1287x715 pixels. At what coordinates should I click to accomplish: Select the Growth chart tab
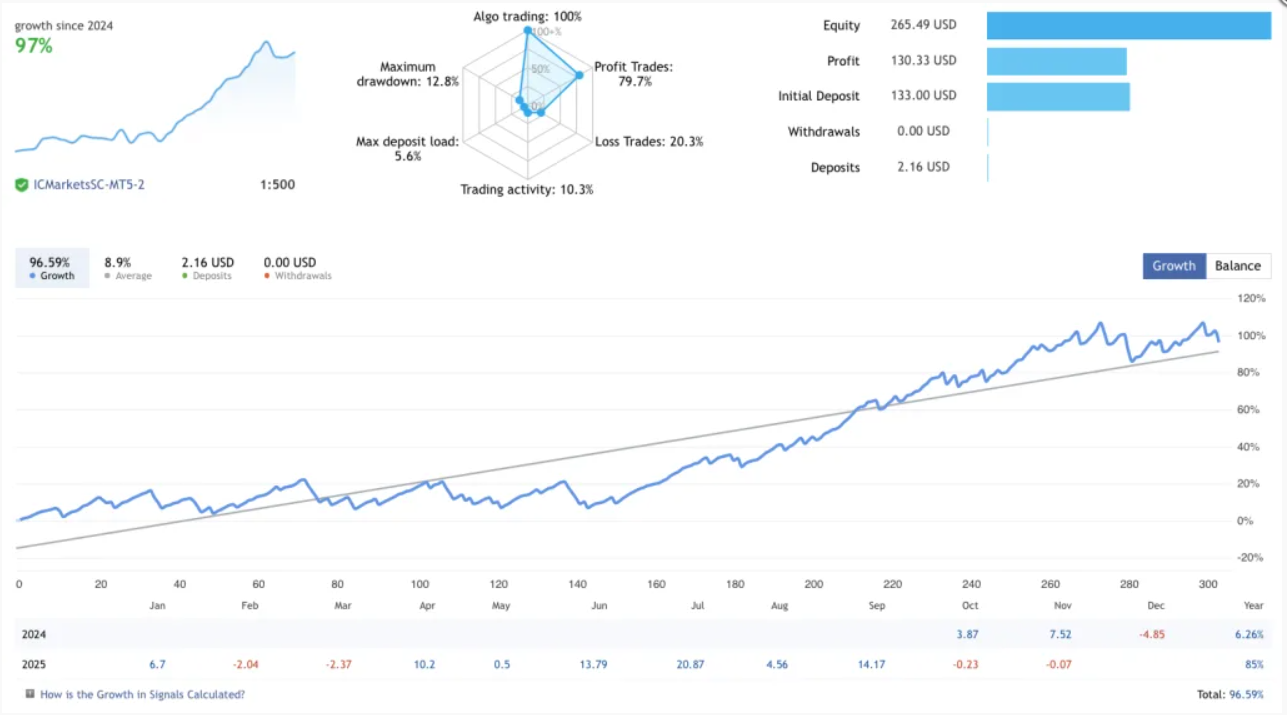tap(1174, 266)
